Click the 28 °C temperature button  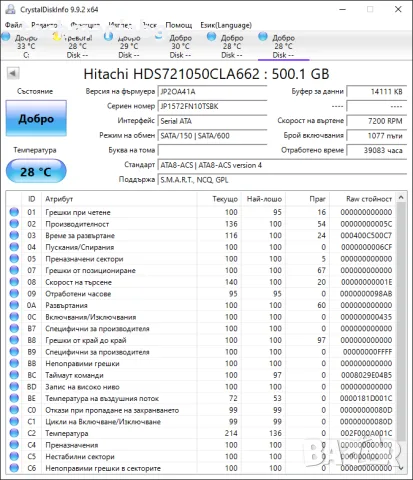[x=36, y=171]
